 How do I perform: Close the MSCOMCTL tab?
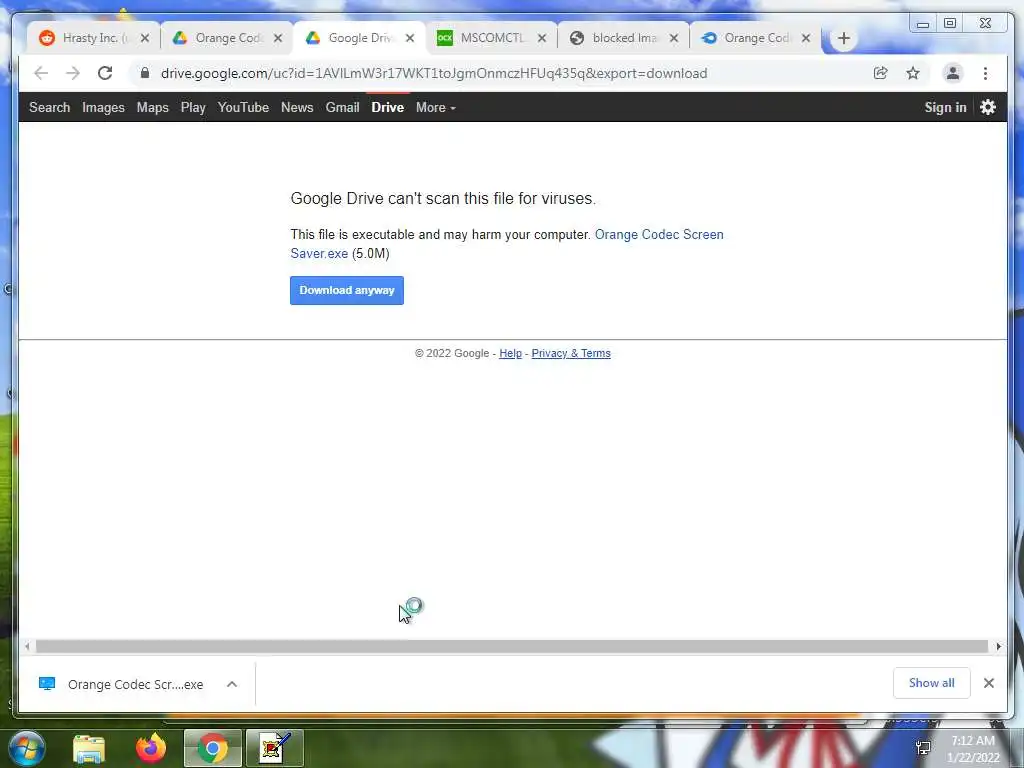point(542,39)
